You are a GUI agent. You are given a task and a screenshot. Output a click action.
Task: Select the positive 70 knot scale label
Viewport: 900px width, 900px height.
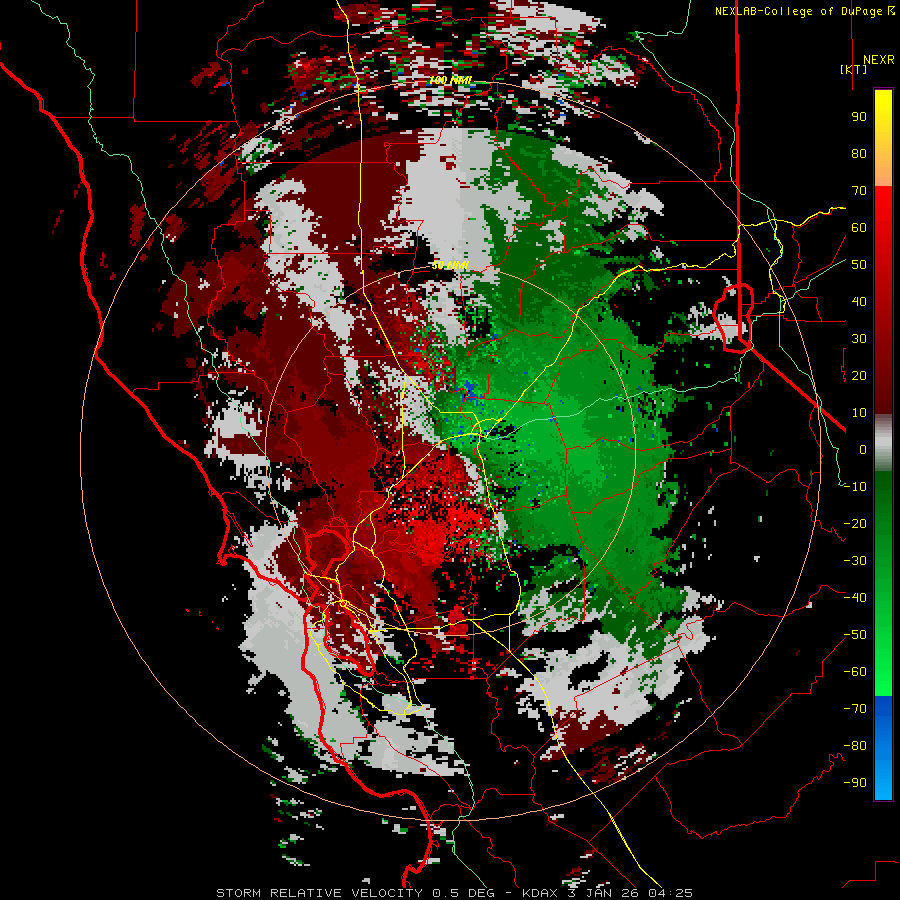coord(859,191)
